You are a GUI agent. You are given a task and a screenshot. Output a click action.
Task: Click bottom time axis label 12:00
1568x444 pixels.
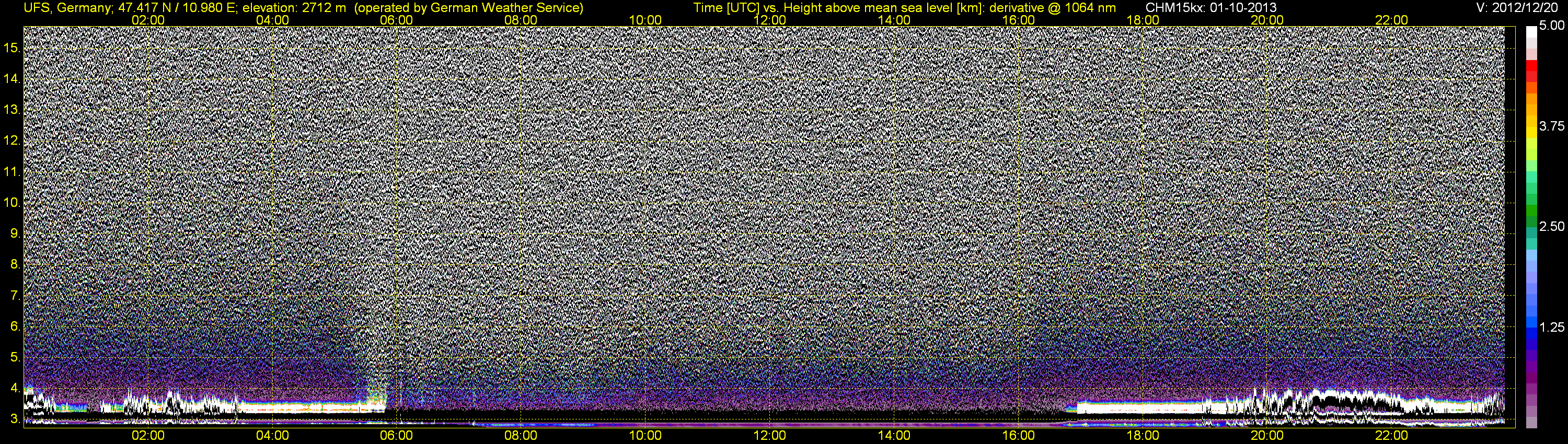coord(769,436)
